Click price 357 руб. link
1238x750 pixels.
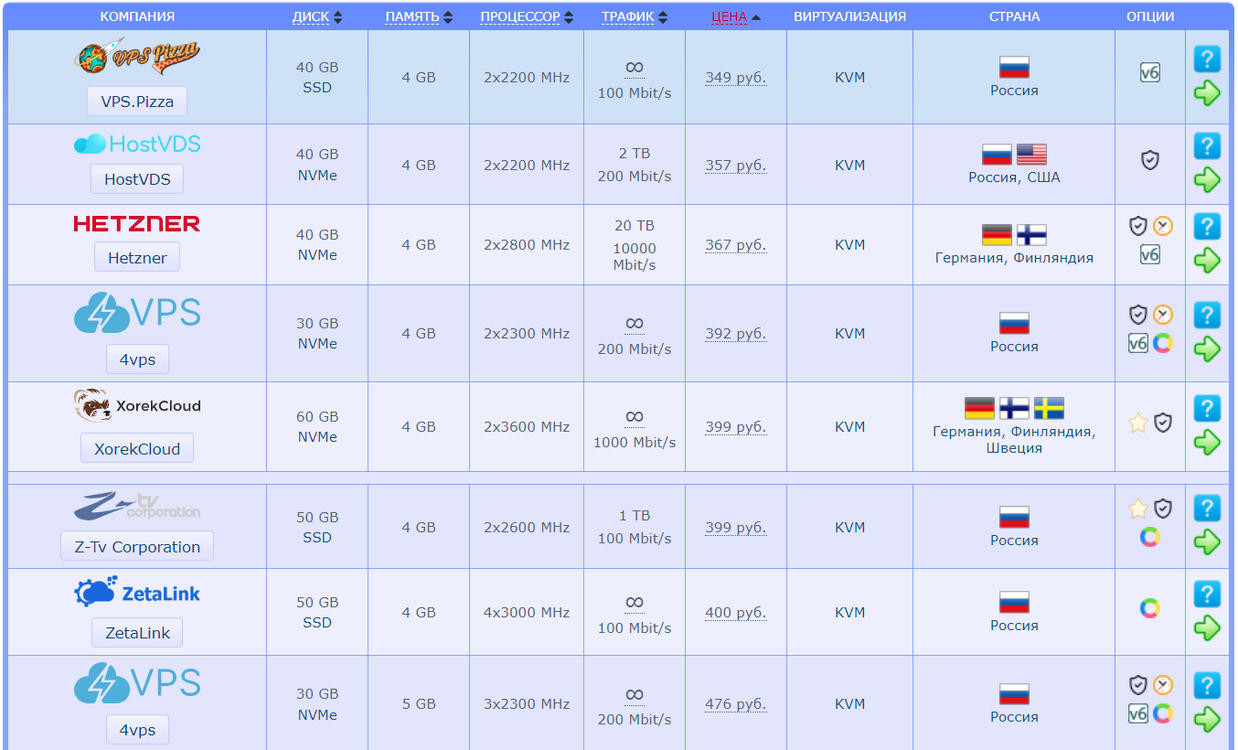(x=735, y=165)
